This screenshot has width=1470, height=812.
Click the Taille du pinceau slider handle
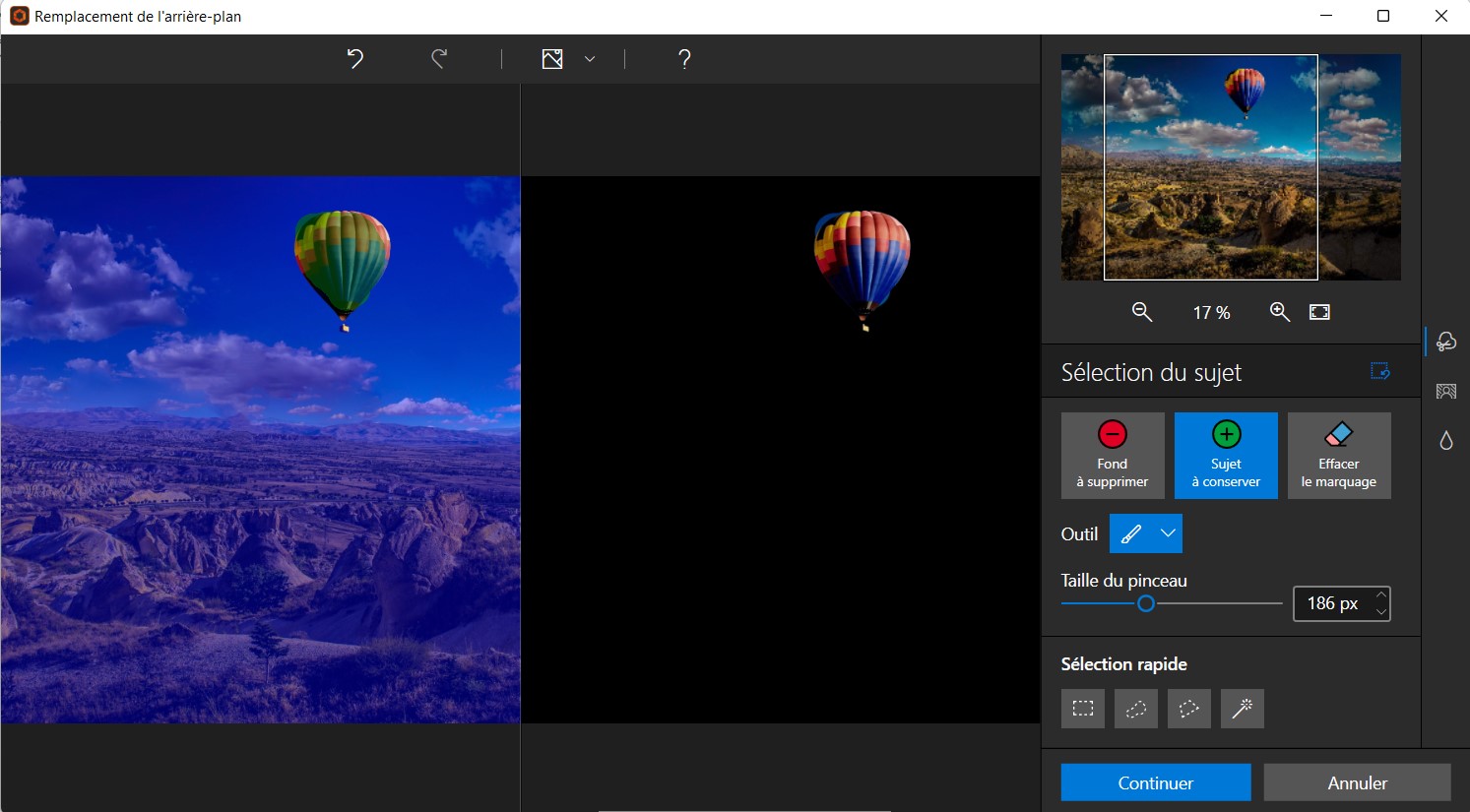1146,603
